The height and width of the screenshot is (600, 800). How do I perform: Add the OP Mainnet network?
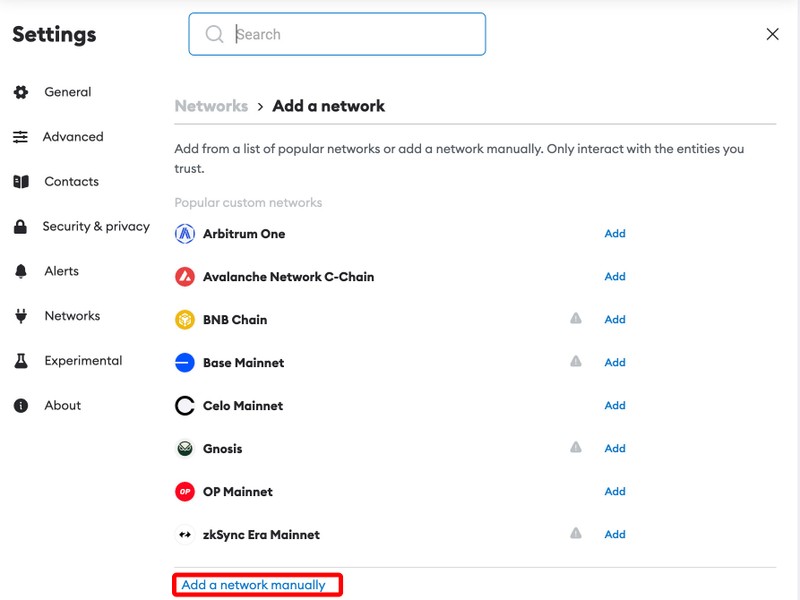615,492
